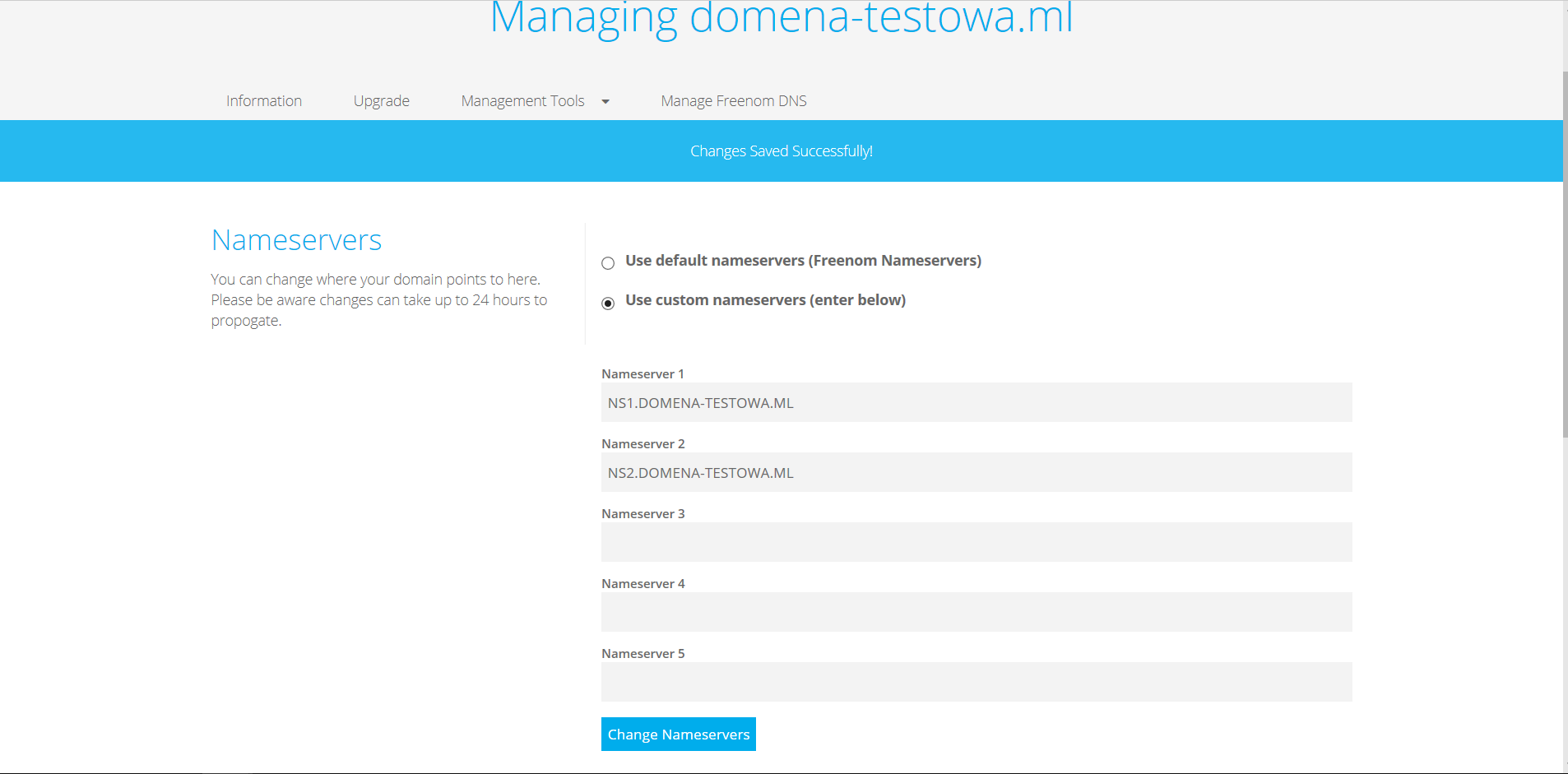Viewport: 1568px width, 774px height.
Task: Go to the Upgrade tab
Action: (x=381, y=100)
